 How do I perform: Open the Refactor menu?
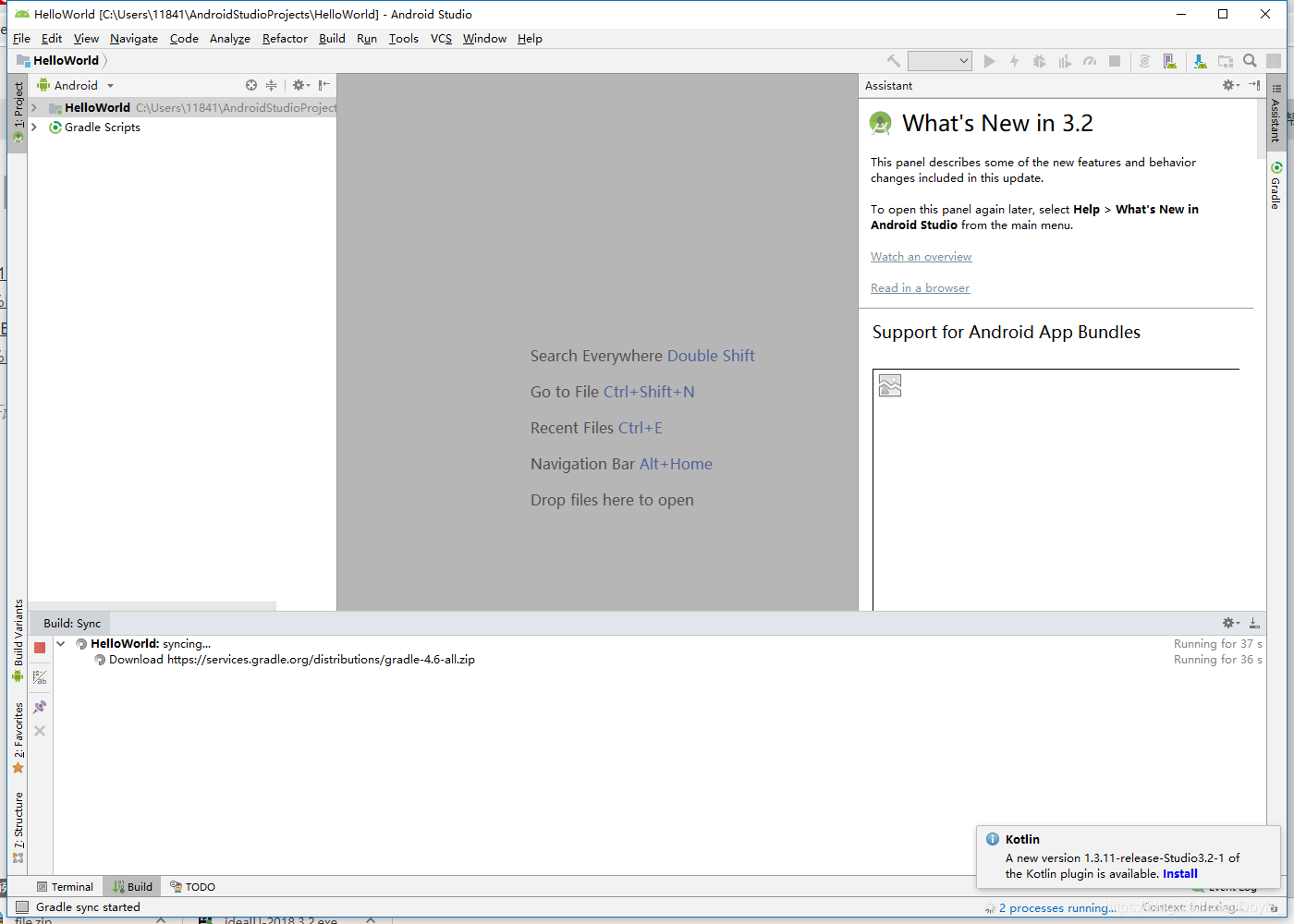click(285, 39)
